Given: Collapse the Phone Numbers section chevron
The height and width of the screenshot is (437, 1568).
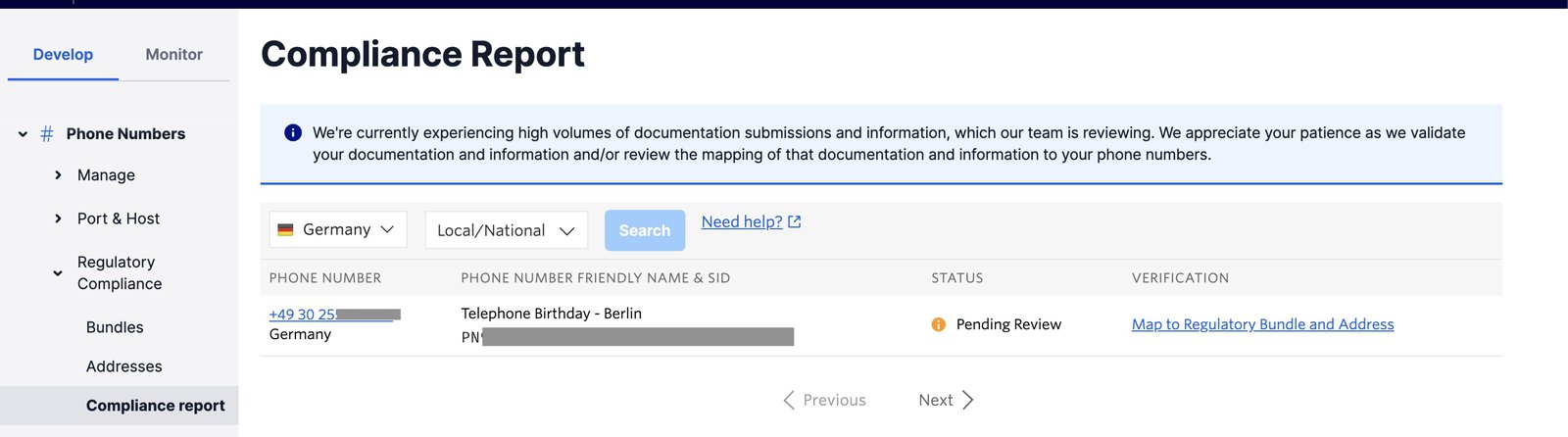Looking at the screenshot, I should tap(23, 134).
